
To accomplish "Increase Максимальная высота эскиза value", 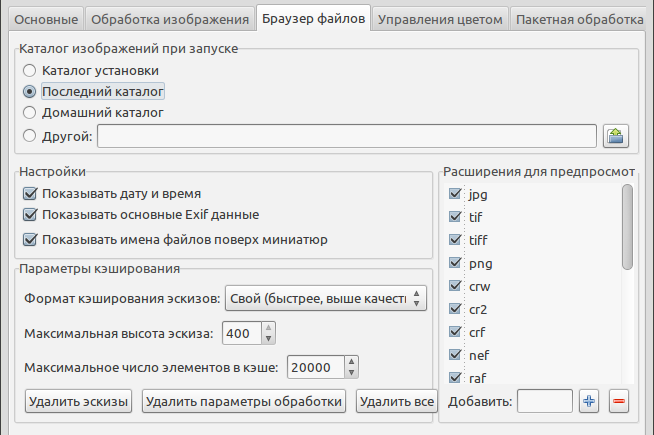I will click(x=269, y=328).
